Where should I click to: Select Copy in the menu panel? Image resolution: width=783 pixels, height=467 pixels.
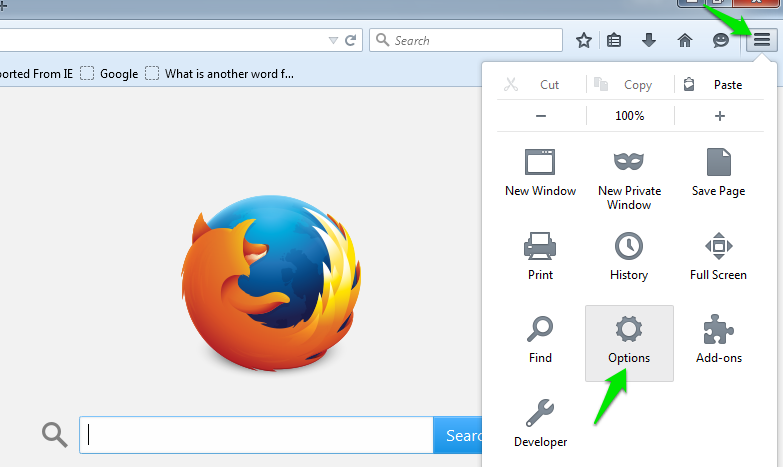[x=630, y=84]
